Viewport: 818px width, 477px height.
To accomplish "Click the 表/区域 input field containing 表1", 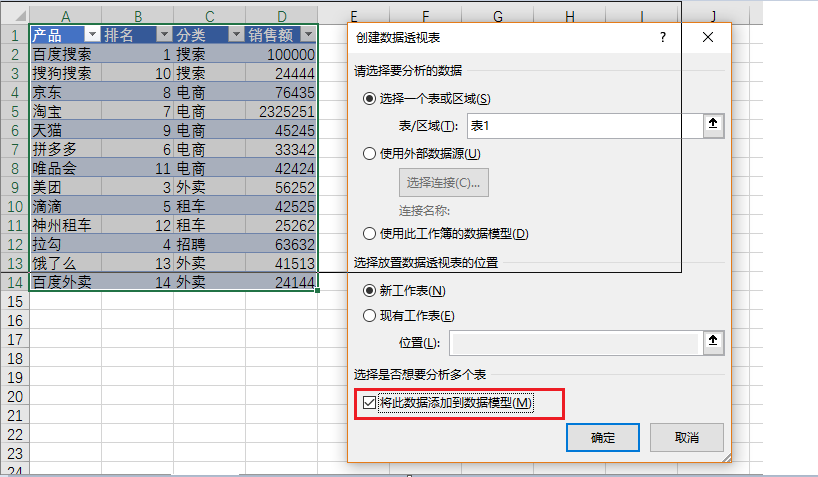I will [x=585, y=126].
